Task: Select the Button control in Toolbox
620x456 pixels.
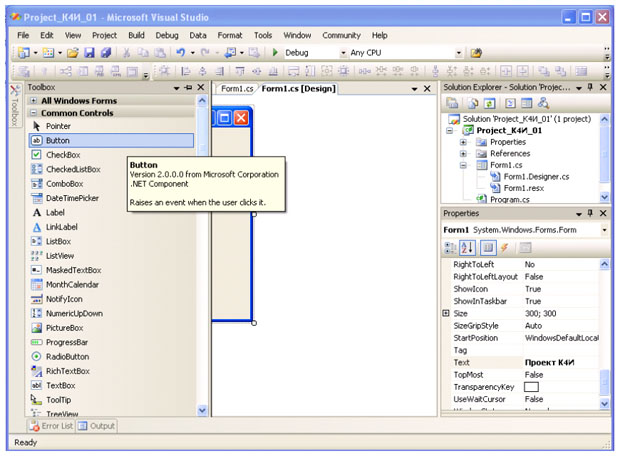Action: coord(112,140)
